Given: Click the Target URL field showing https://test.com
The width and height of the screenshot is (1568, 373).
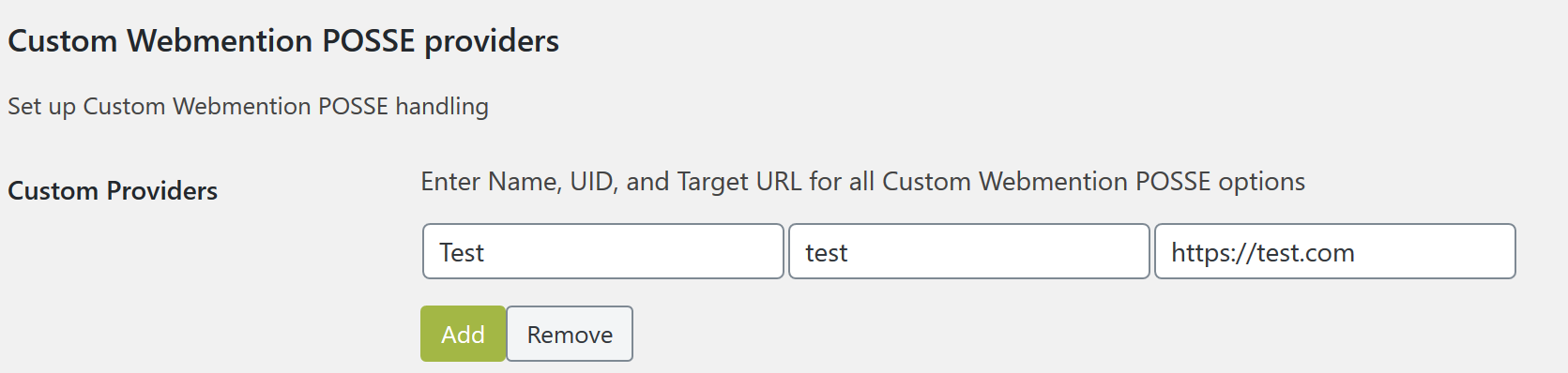Looking at the screenshot, I should tap(1335, 251).
